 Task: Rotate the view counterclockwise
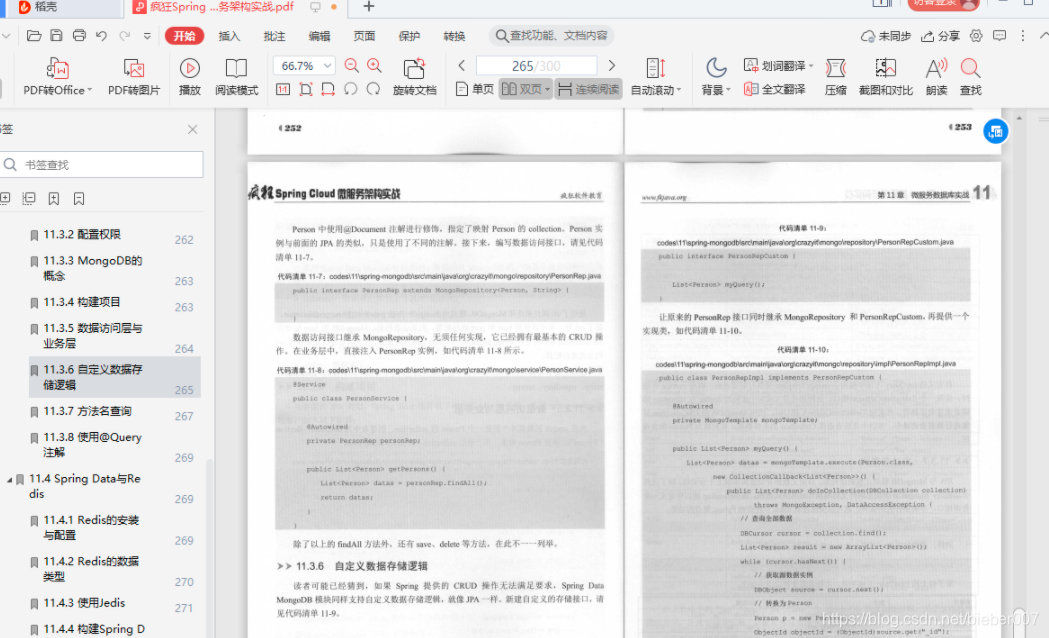[351, 89]
